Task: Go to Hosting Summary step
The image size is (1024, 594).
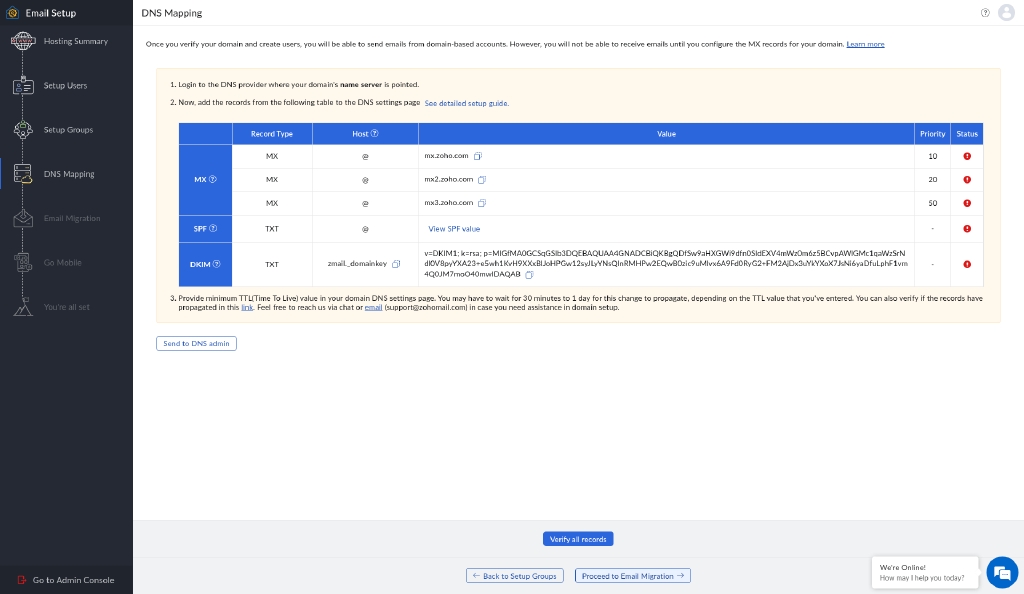Action: [x=76, y=41]
